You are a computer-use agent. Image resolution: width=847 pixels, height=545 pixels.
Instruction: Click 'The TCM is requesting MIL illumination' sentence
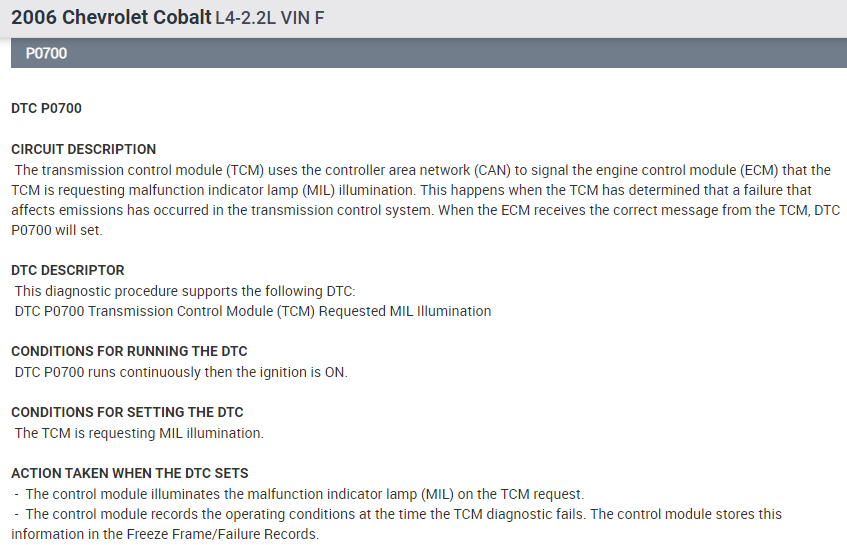click(x=139, y=433)
